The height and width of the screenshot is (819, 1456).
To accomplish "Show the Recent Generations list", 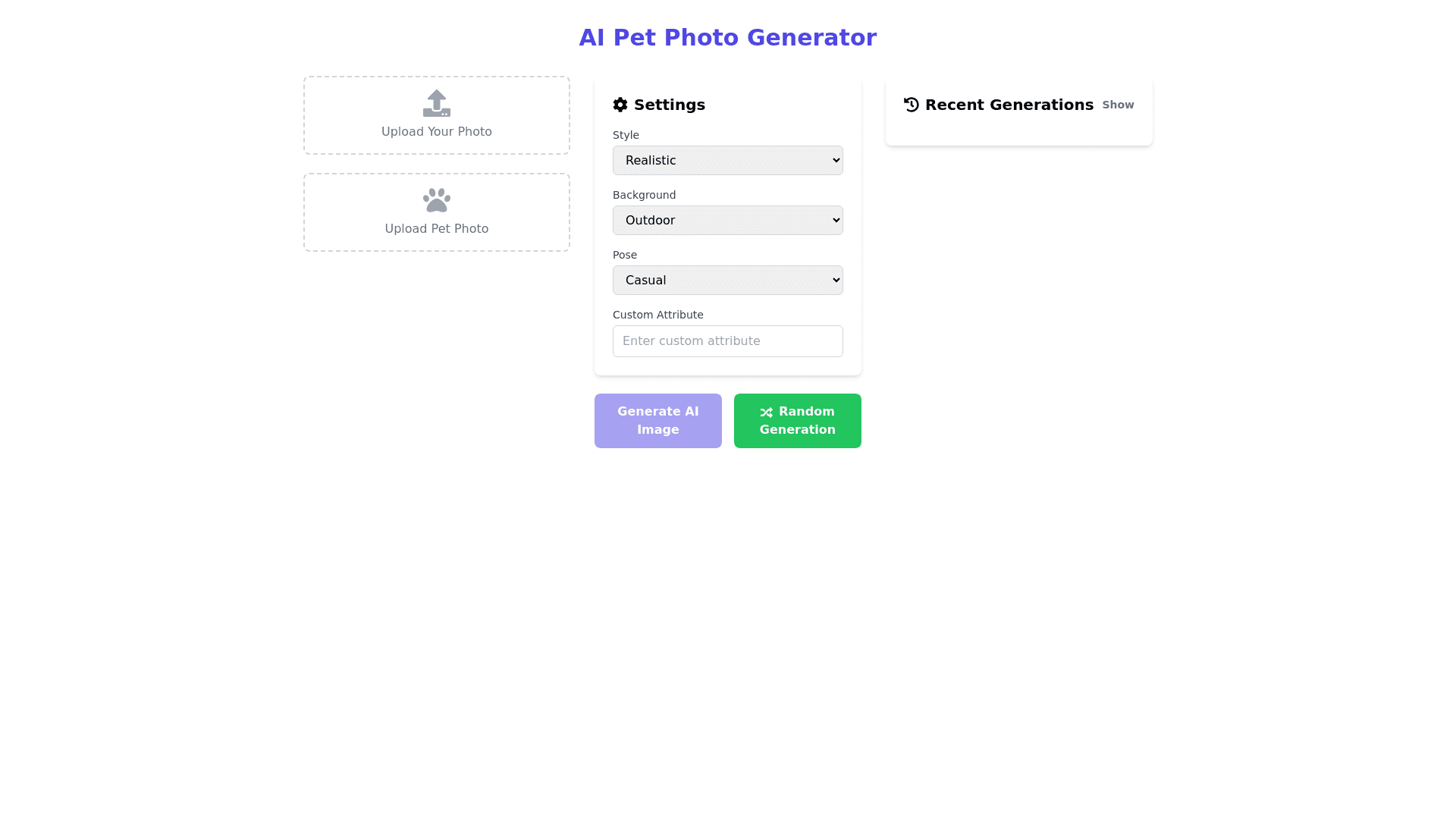I will pyautogui.click(x=1118, y=105).
